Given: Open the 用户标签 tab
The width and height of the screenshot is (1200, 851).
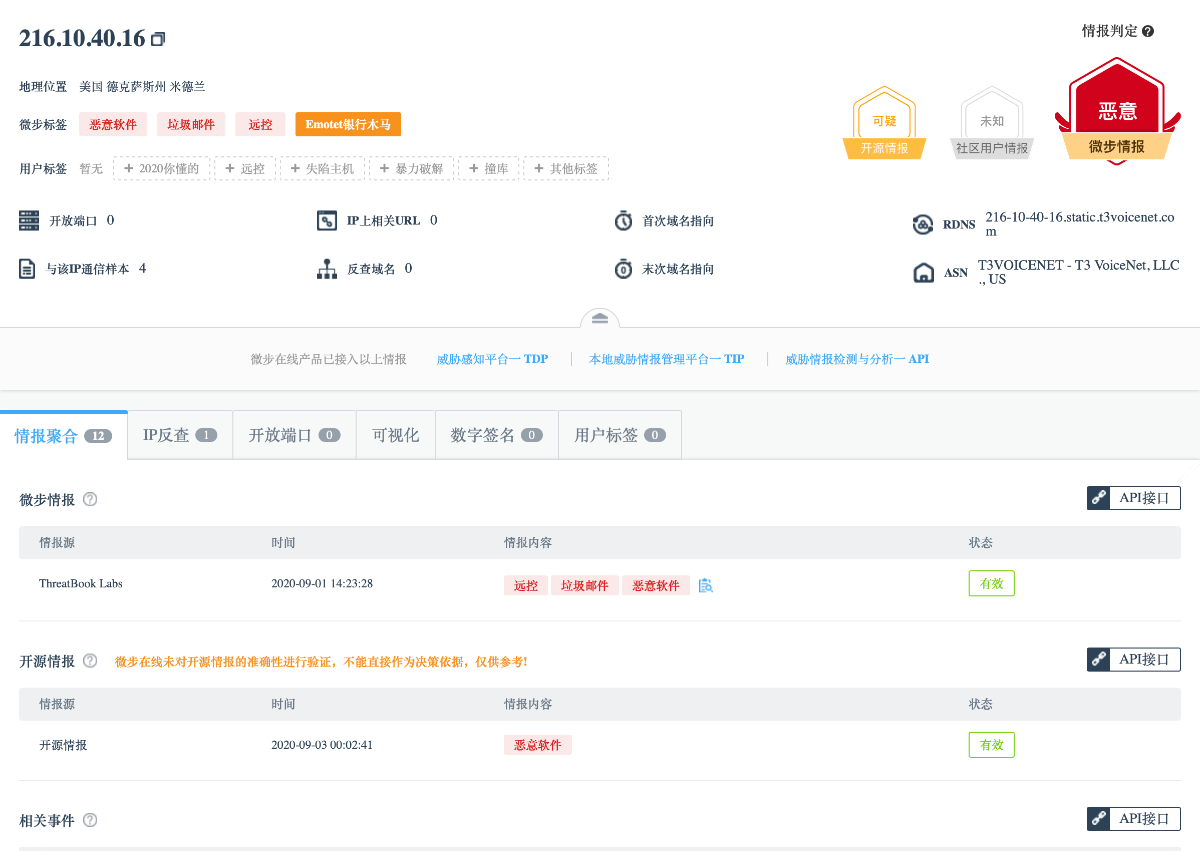Looking at the screenshot, I should coord(620,435).
